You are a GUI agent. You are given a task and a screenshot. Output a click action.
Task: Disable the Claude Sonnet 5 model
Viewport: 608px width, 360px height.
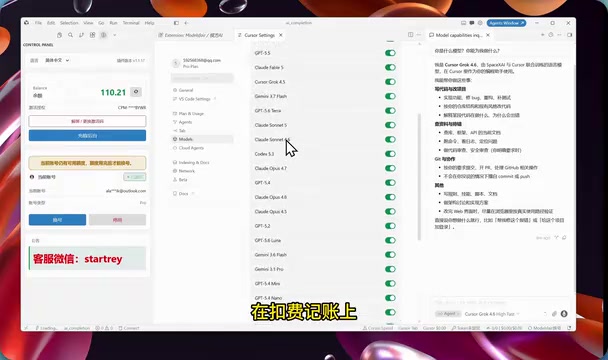click(x=390, y=125)
